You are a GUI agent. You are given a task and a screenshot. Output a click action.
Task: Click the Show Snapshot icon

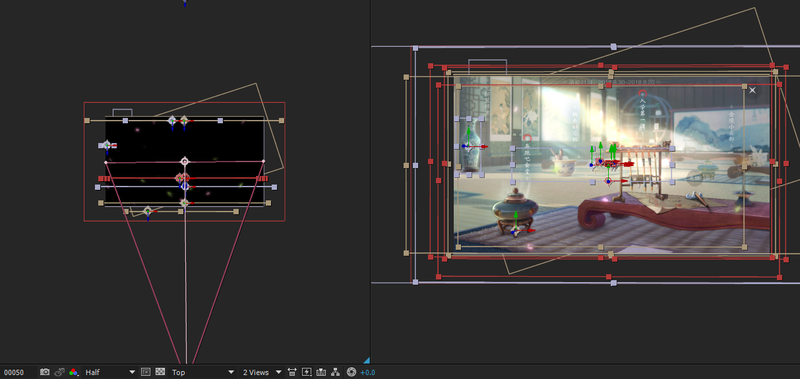pyautogui.click(x=60, y=372)
